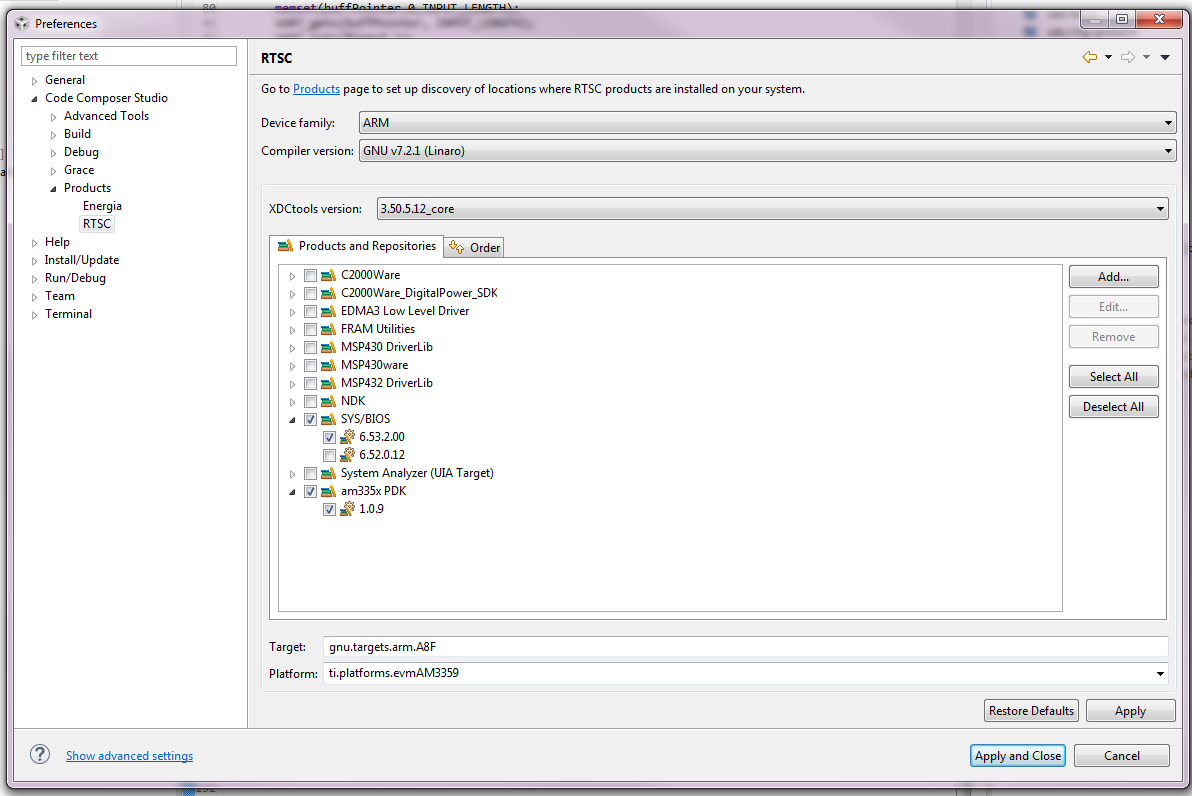Screen dimensions: 1192x796
Task: Click the Apply and Close button
Action: [1018, 756]
